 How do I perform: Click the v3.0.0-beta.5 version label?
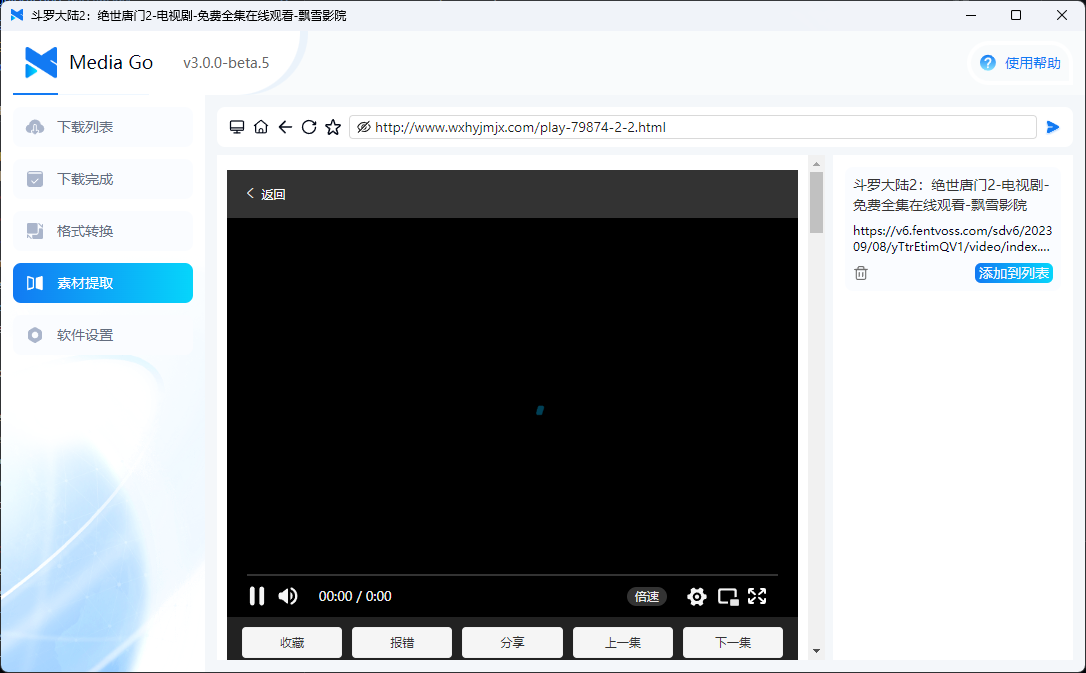[226, 63]
